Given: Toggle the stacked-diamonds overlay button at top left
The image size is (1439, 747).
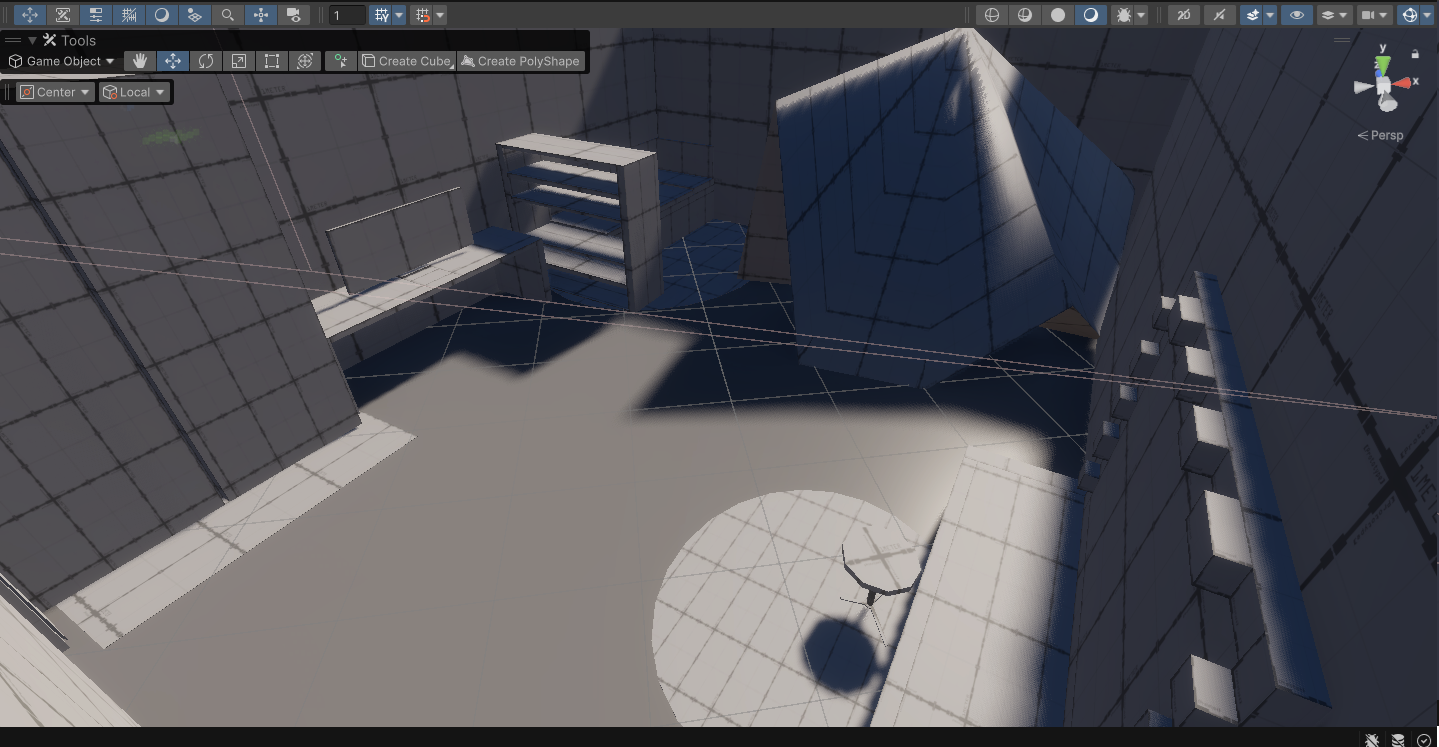Looking at the screenshot, I should (x=195, y=15).
